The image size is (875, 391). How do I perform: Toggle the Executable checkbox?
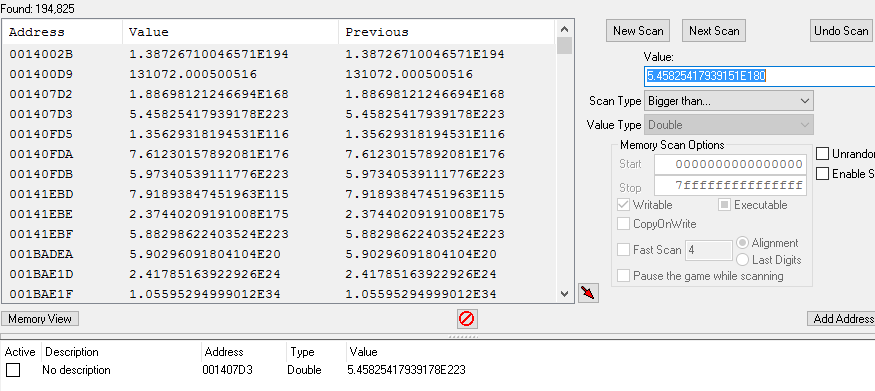pos(724,205)
